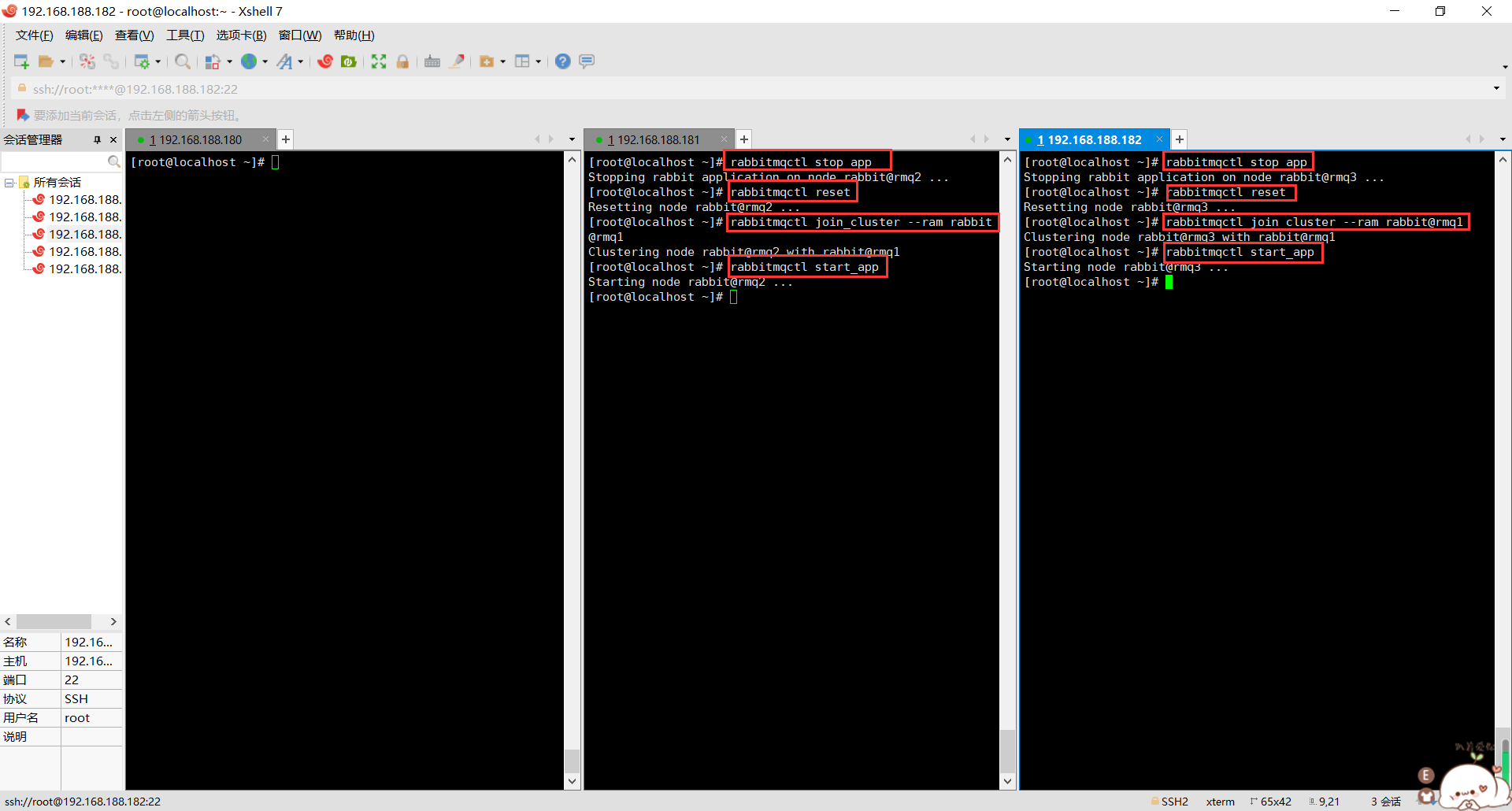Click scroll down arrow of 192.168.188.180 pane
Screen dimensions: 1512x811
(x=572, y=781)
